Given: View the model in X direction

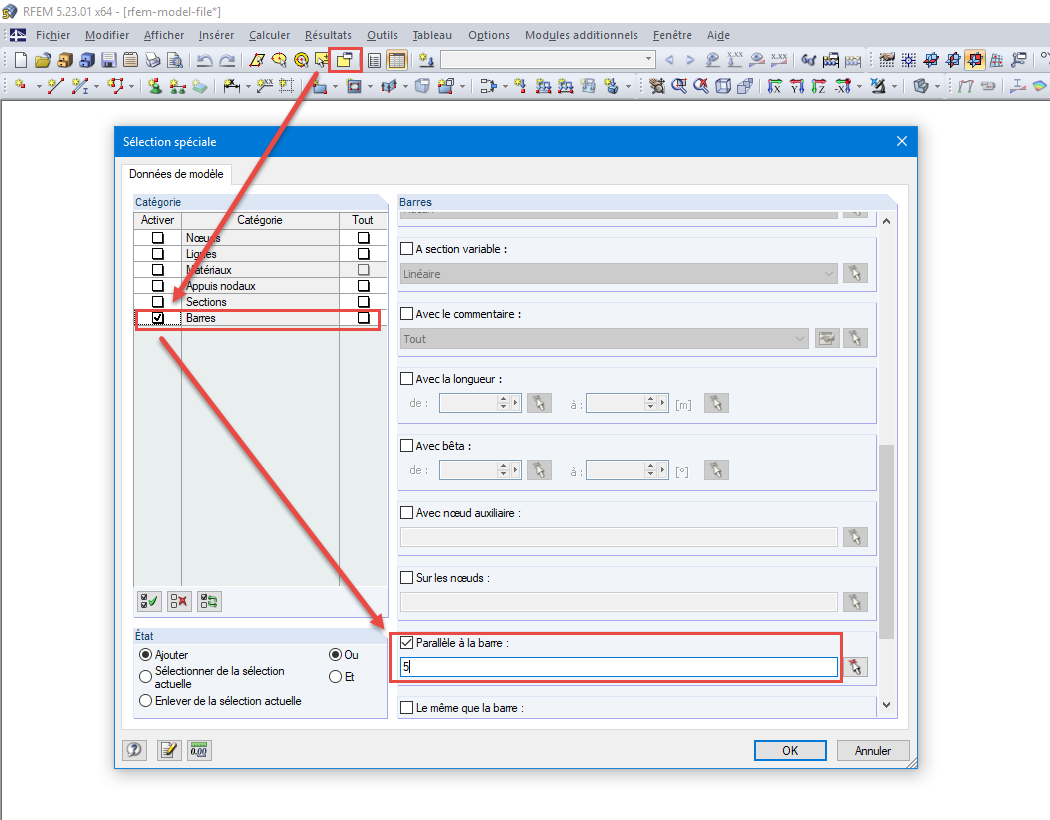Looking at the screenshot, I should tap(775, 86).
